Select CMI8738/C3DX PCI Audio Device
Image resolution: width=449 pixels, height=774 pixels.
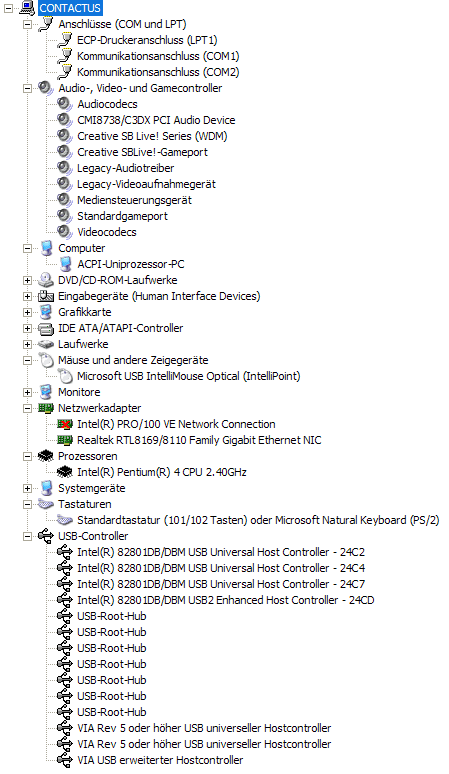(156, 120)
